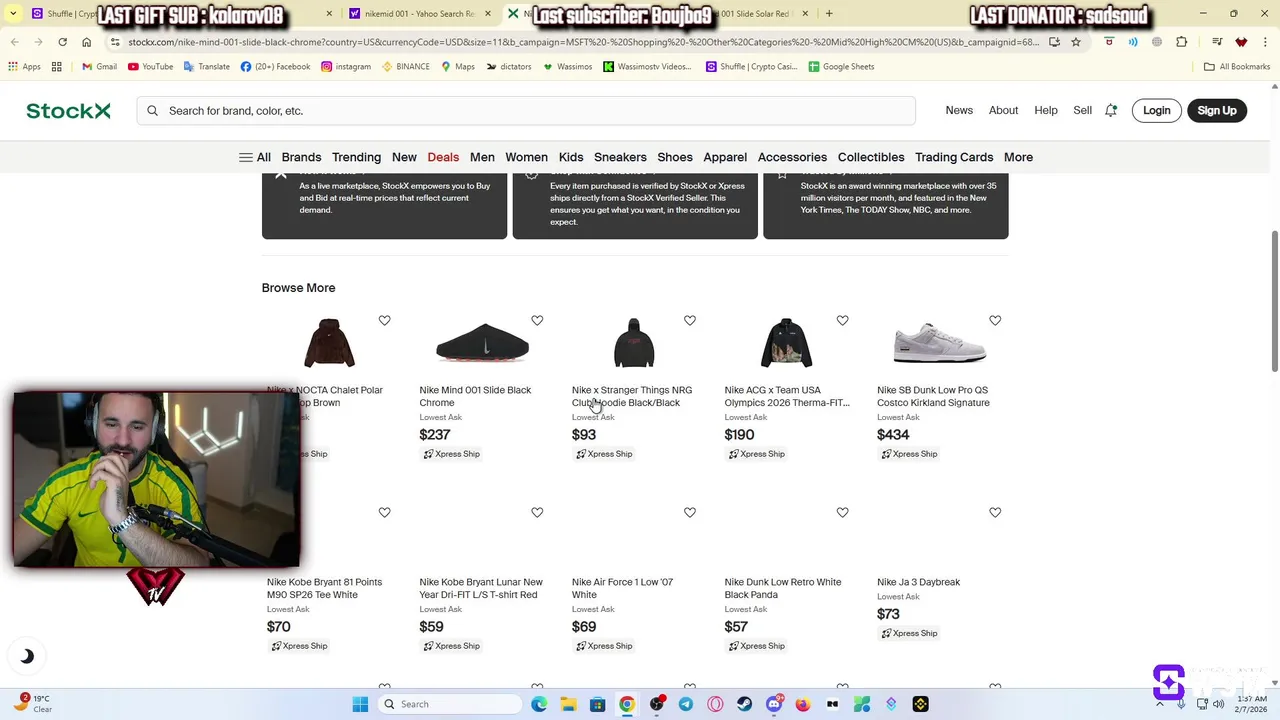Open the Help link in header

point(1046,111)
